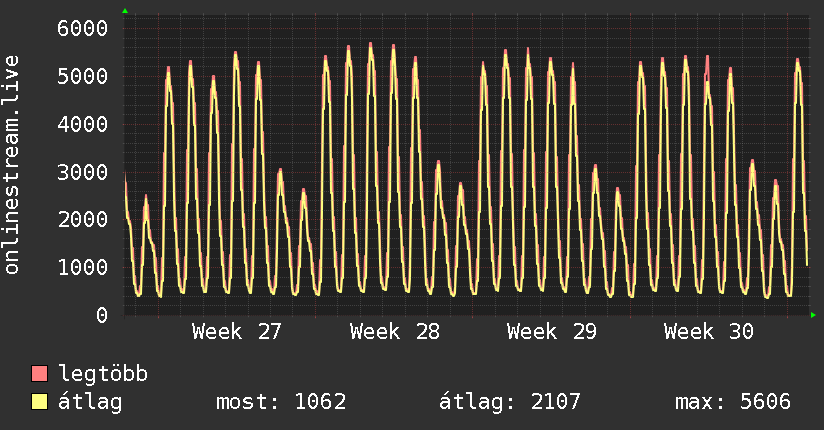The width and height of the screenshot is (824, 430).
Task: Select the Week 29 axis label
Action: click(x=552, y=332)
